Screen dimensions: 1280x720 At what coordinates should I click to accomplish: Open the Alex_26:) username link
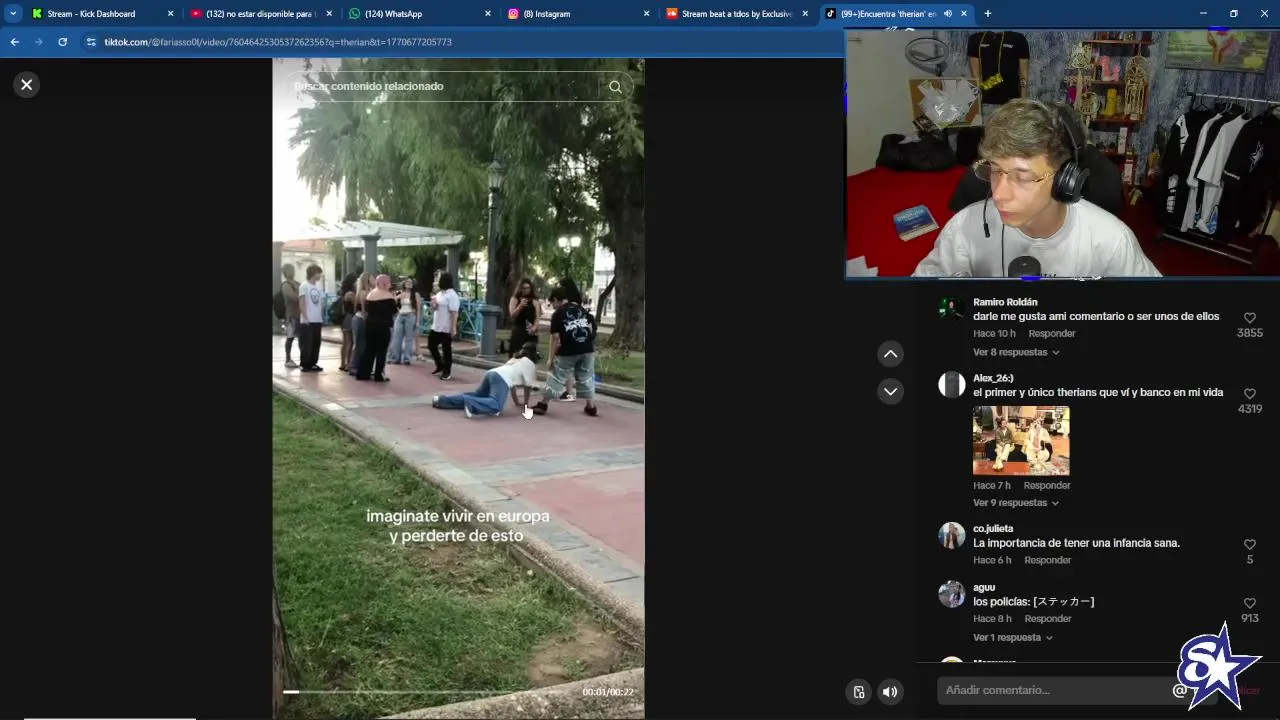point(993,378)
